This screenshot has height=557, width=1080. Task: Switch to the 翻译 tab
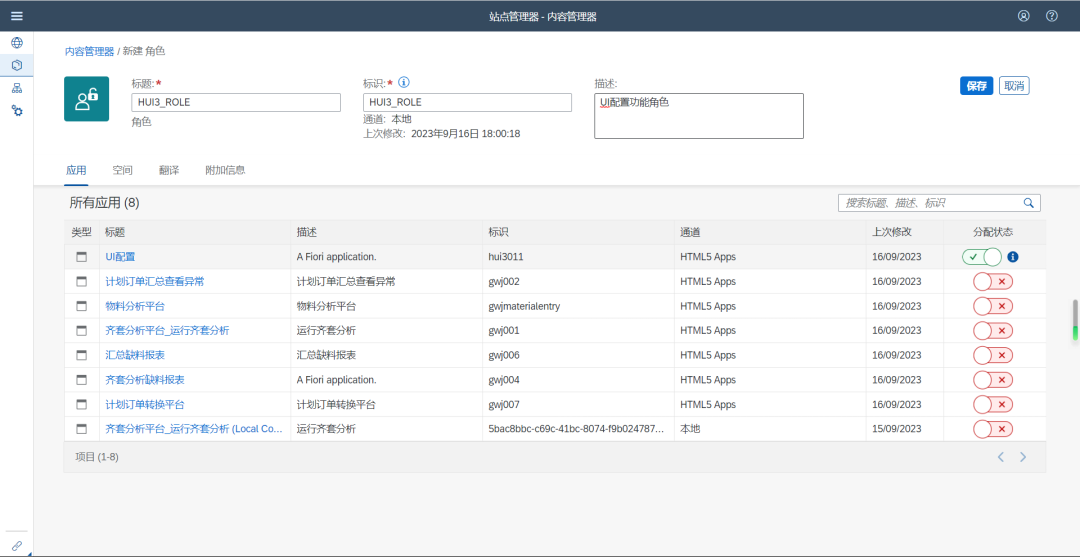[x=169, y=170]
